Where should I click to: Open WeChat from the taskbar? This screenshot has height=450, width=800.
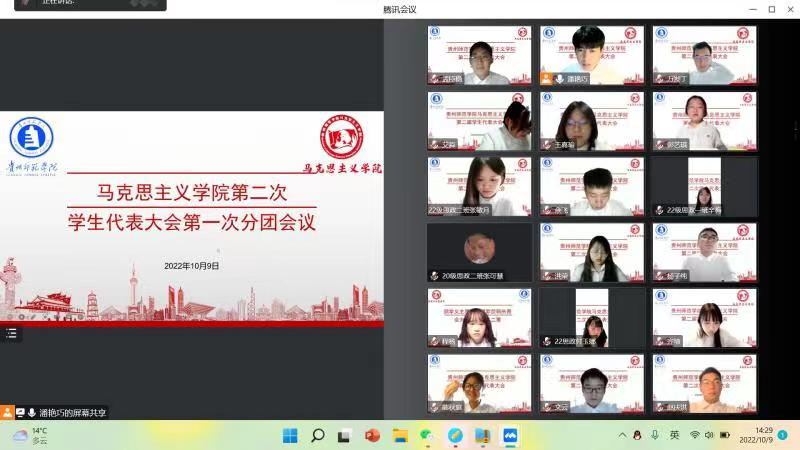427,436
